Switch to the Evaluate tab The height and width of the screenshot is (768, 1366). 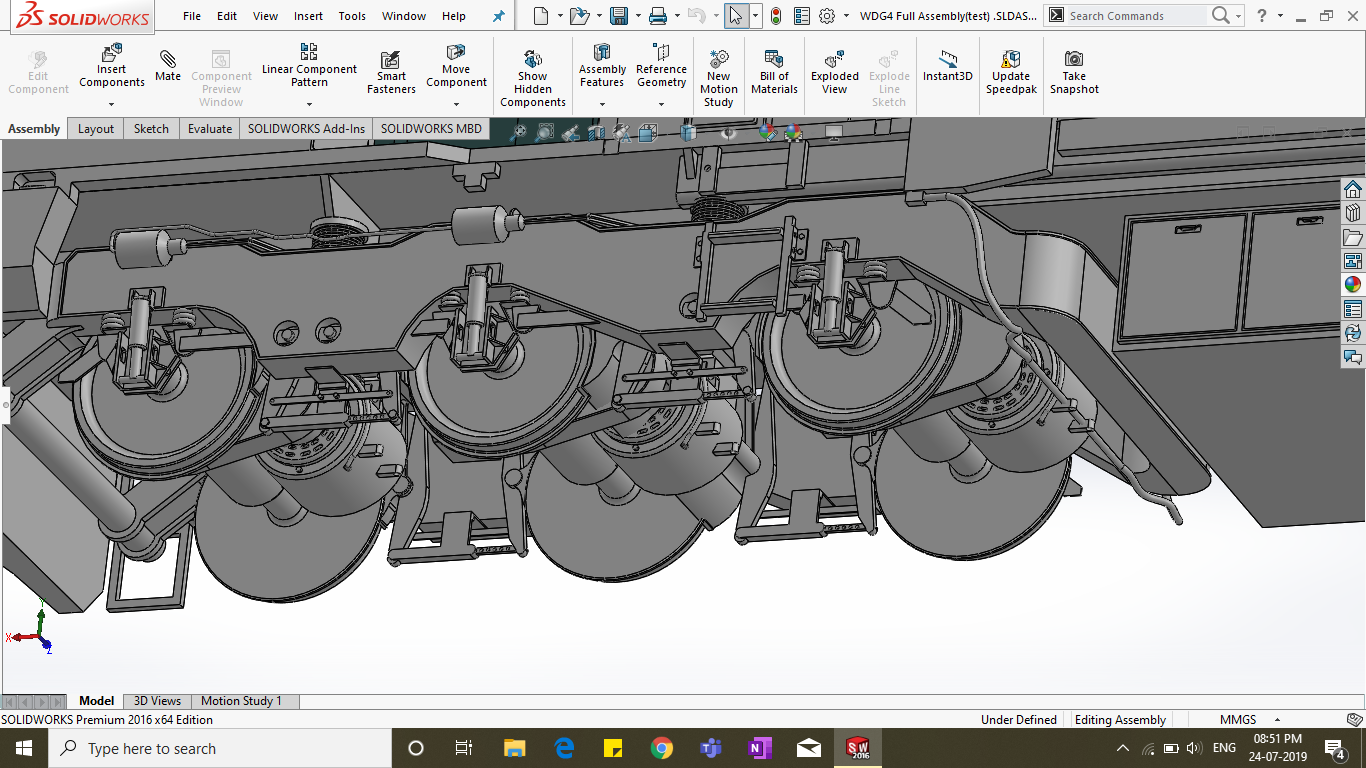(210, 129)
